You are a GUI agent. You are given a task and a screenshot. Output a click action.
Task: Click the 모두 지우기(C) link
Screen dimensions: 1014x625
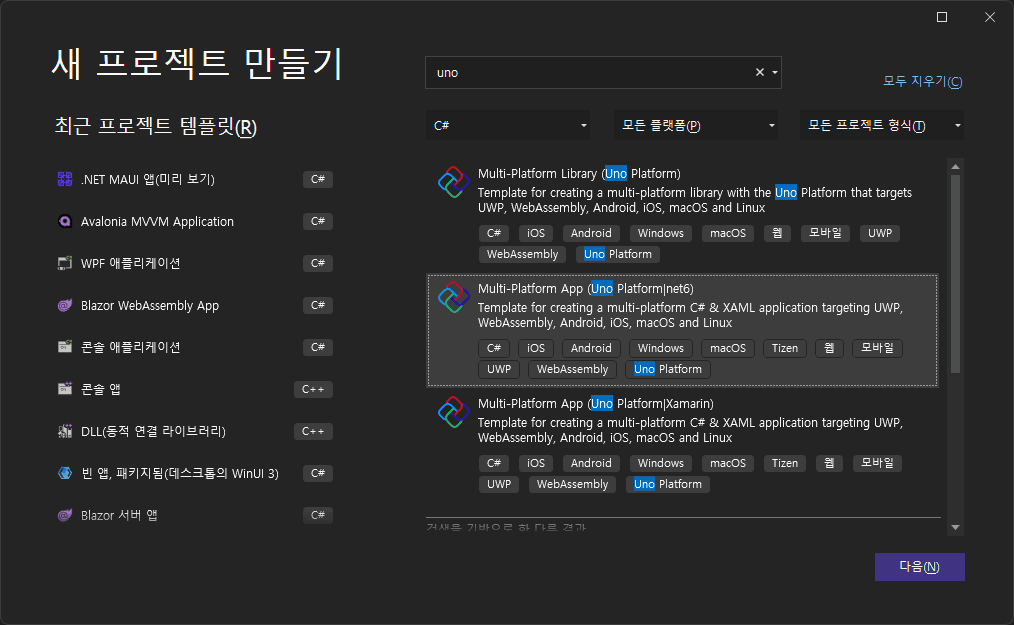922,81
